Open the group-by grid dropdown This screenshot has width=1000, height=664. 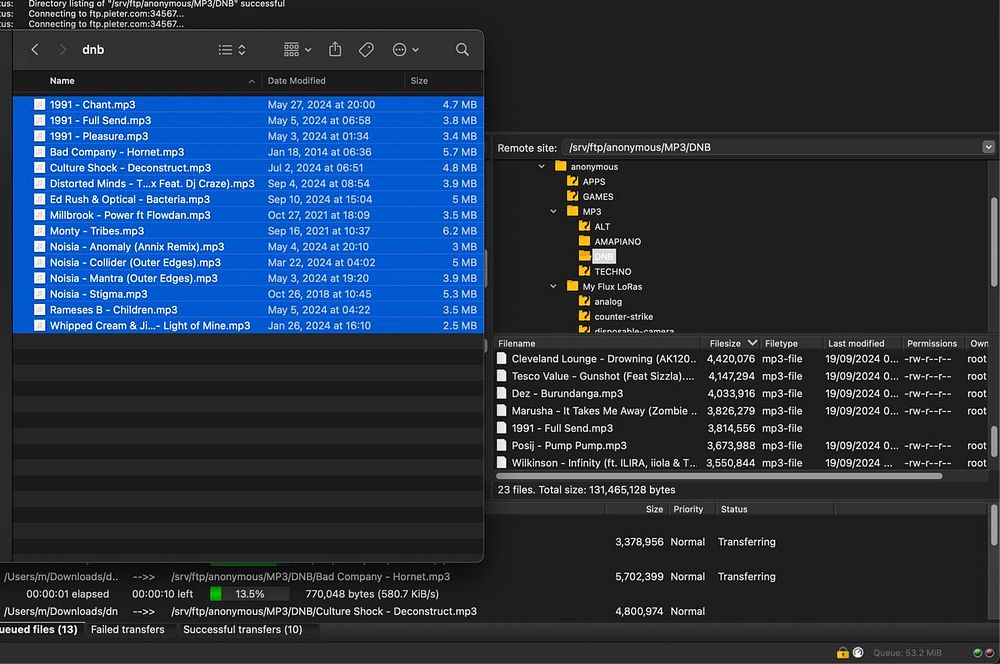(297, 50)
